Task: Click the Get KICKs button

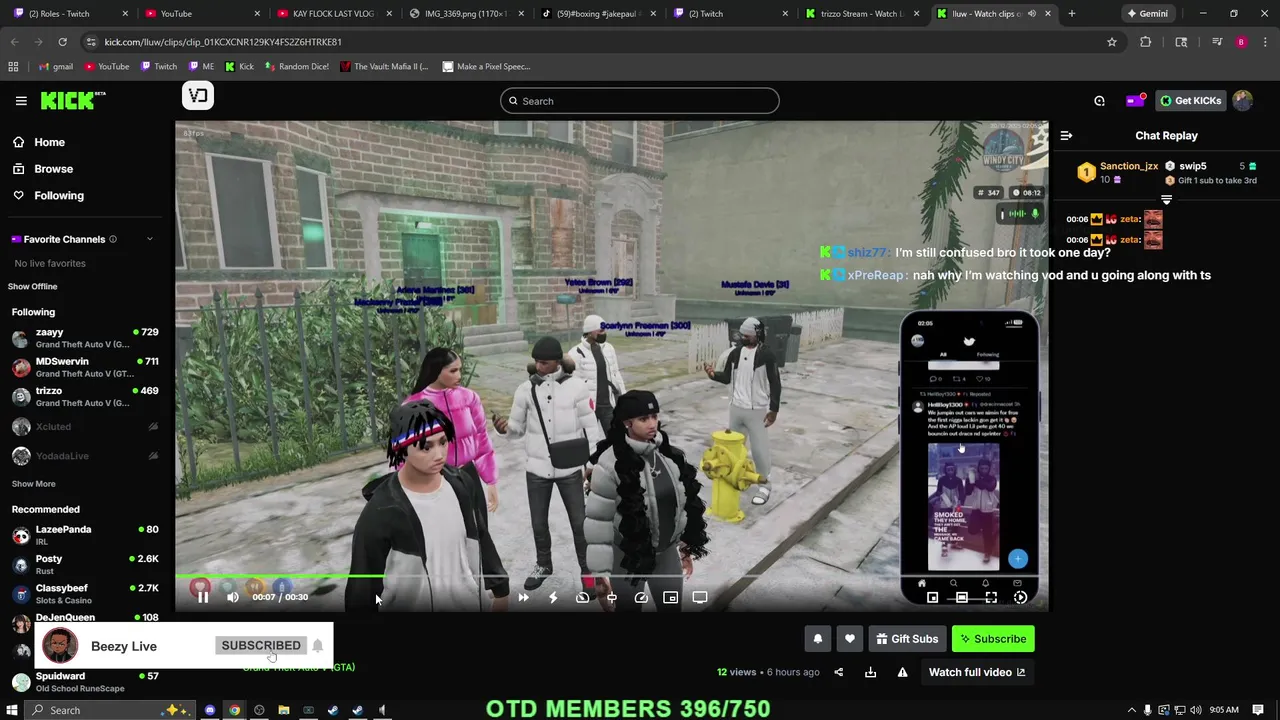Action: pyautogui.click(x=1190, y=100)
